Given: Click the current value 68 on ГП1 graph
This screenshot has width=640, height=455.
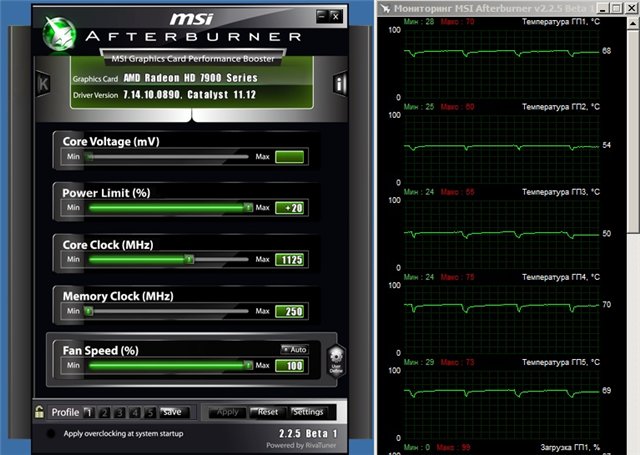Looking at the screenshot, I should pos(607,51).
